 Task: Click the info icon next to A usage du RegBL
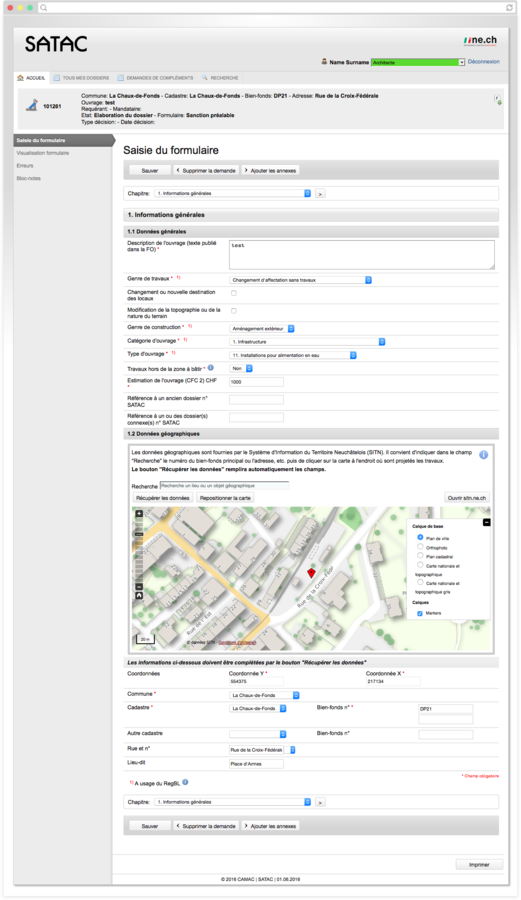185,782
